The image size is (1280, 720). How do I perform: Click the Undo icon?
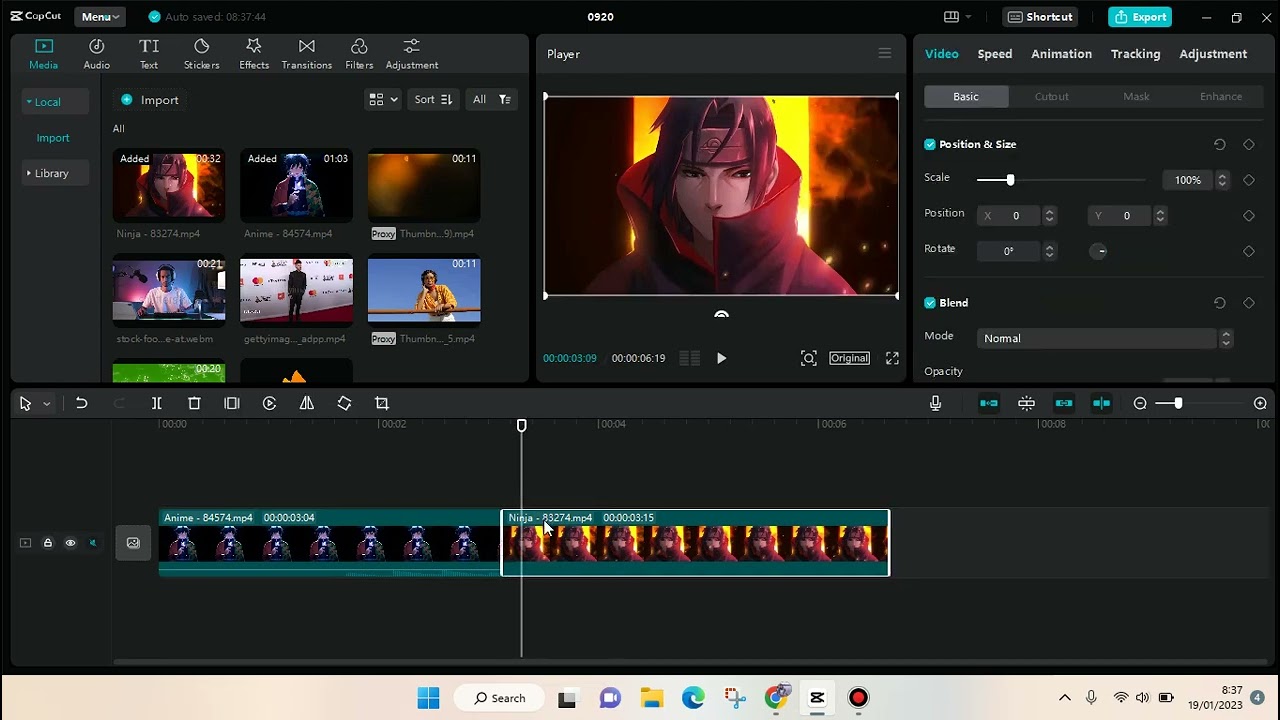pyautogui.click(x=81, y=403)
